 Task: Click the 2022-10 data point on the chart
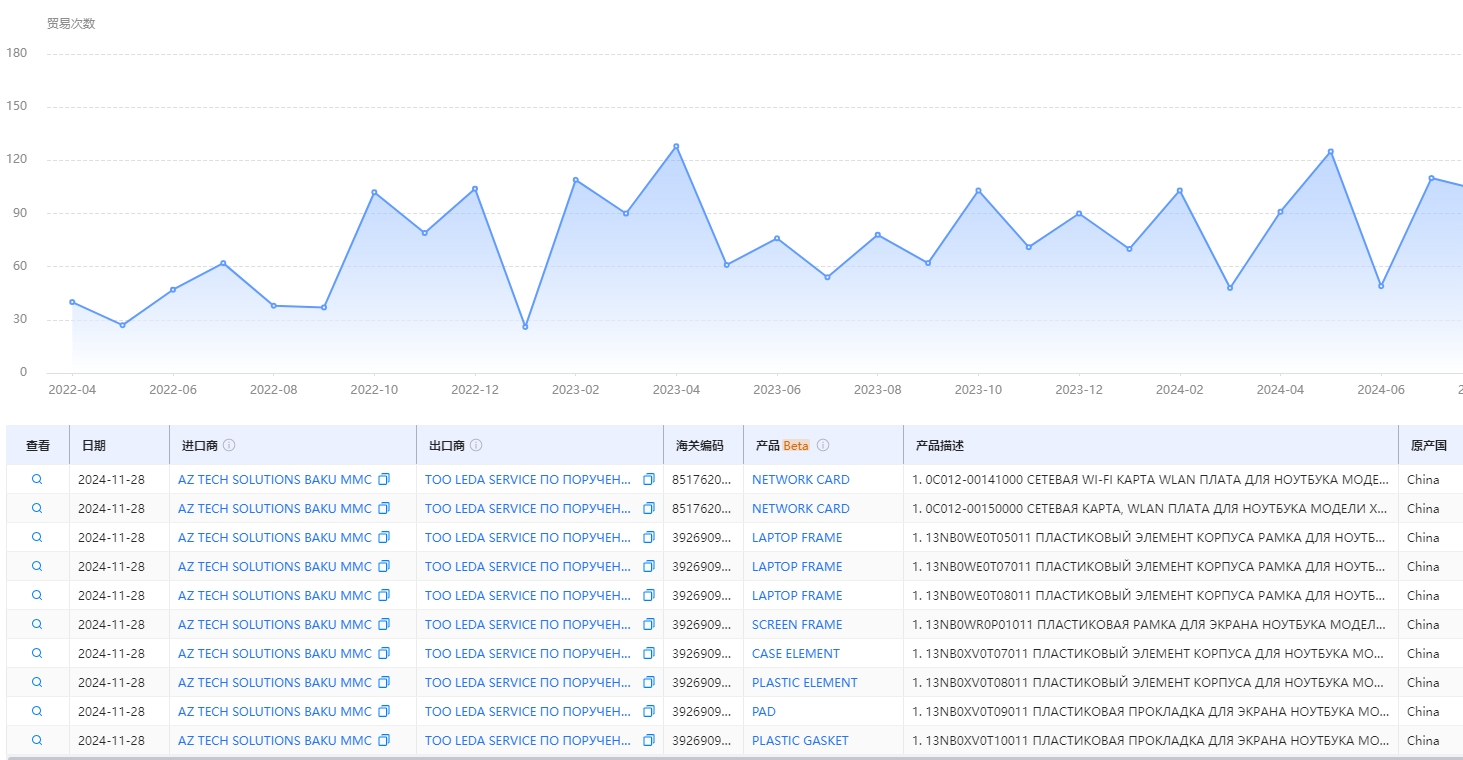tap(374, 192)
